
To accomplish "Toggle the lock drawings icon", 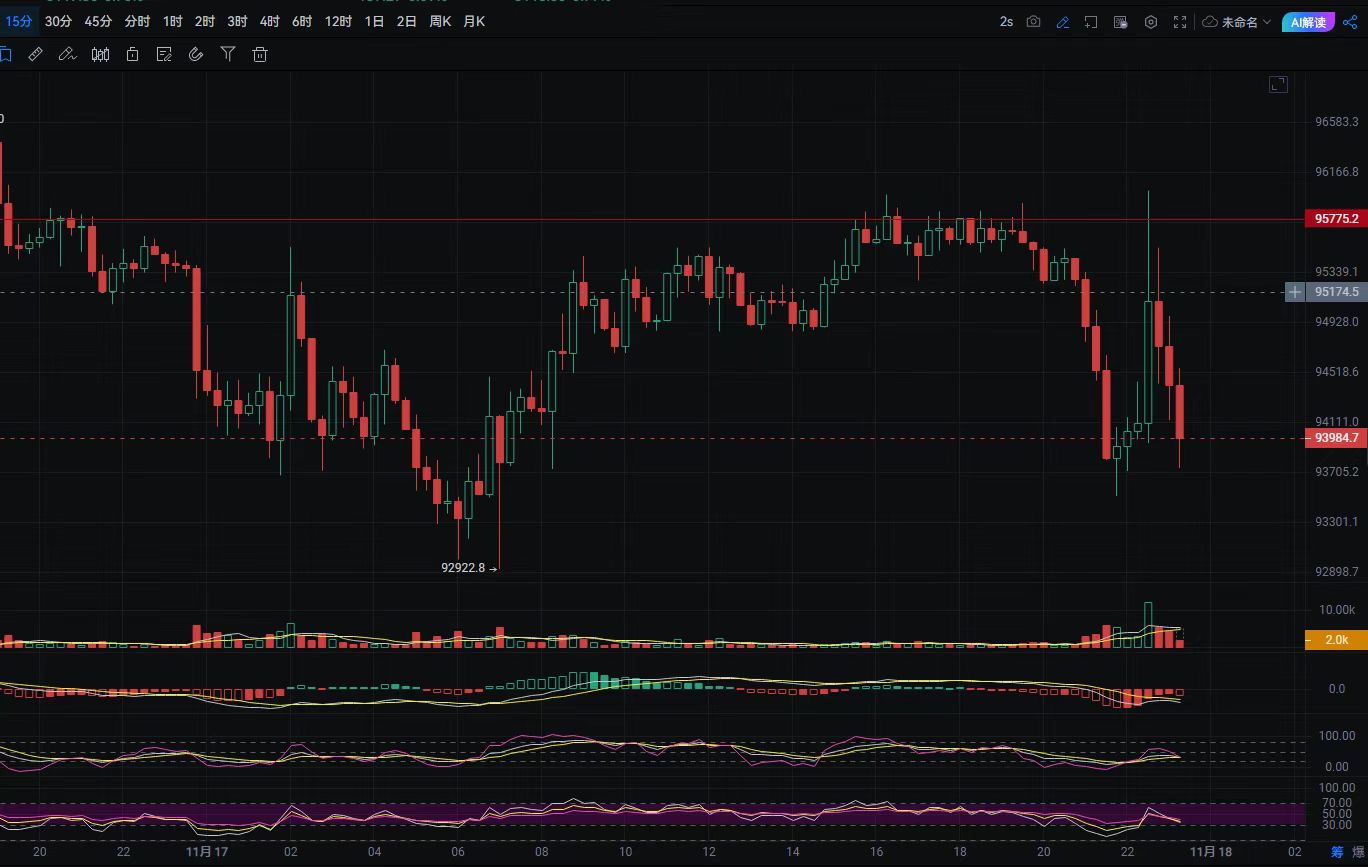I will [132, 55].
